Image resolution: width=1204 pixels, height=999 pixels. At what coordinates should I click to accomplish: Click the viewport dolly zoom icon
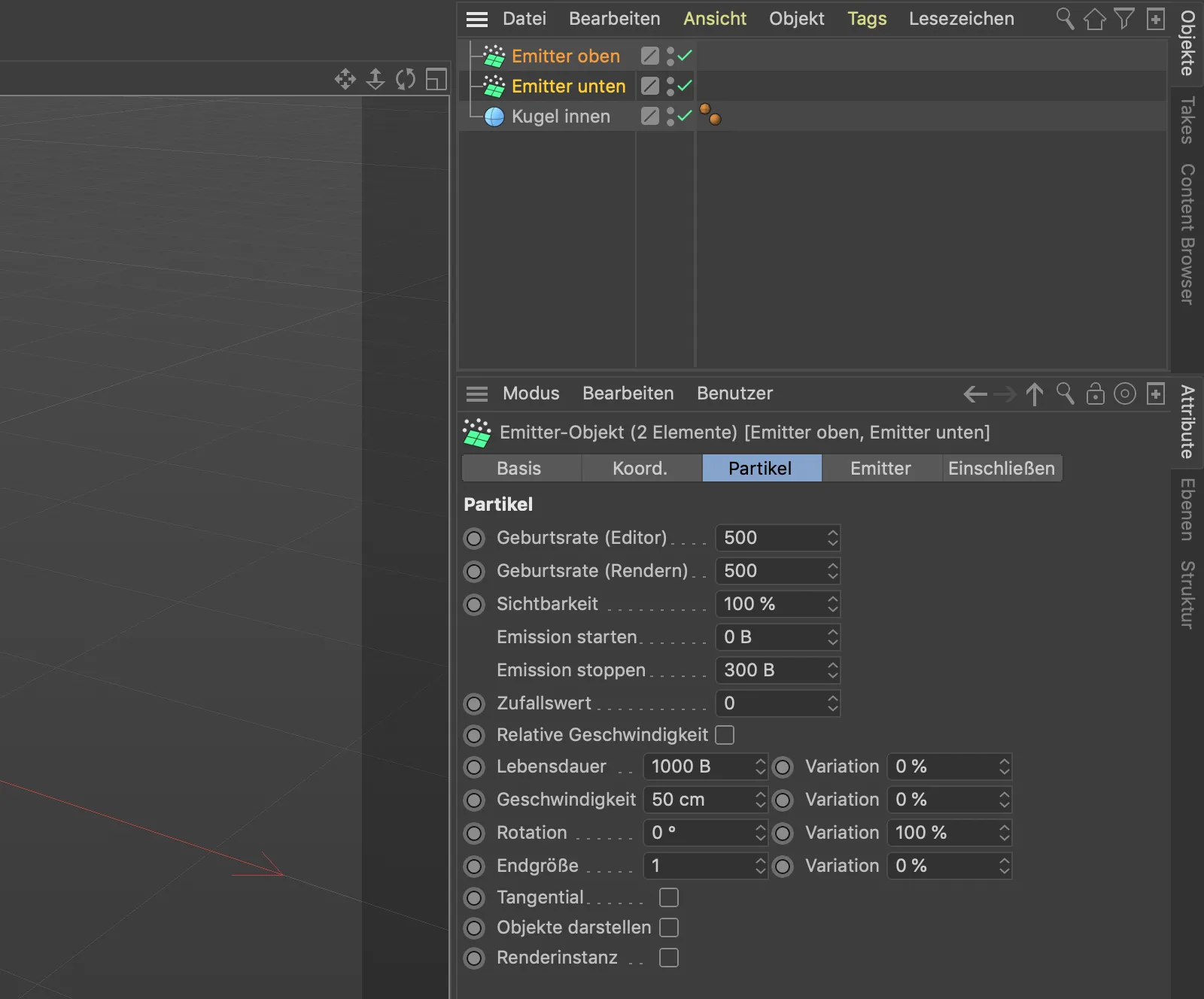375,79
